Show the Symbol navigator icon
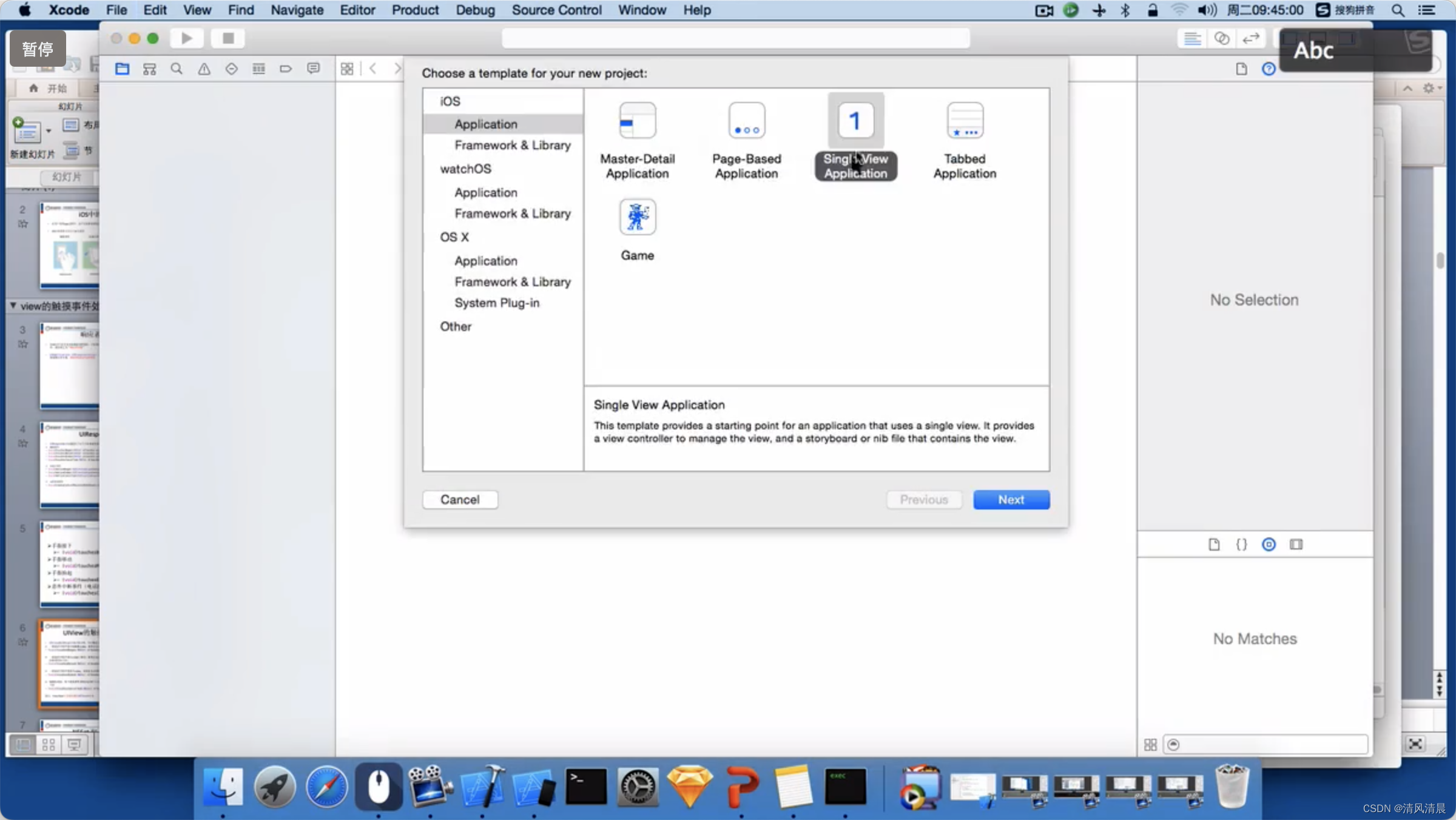 coord(149,69)
